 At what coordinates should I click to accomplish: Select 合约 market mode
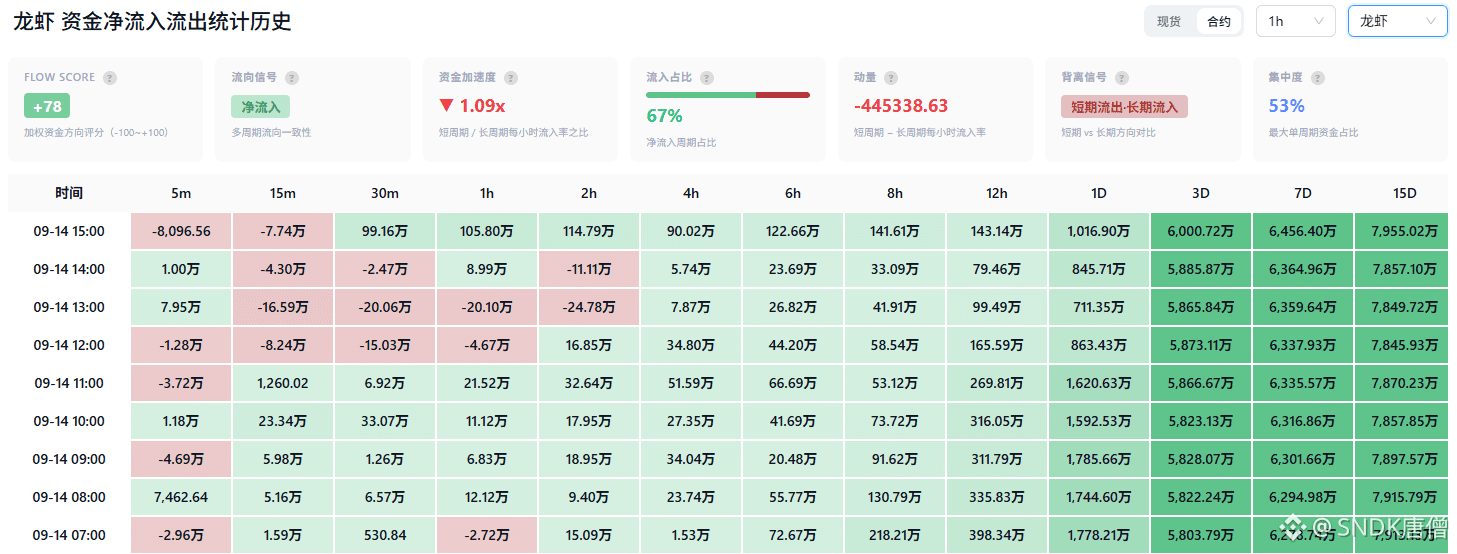tap(1219, 21)
